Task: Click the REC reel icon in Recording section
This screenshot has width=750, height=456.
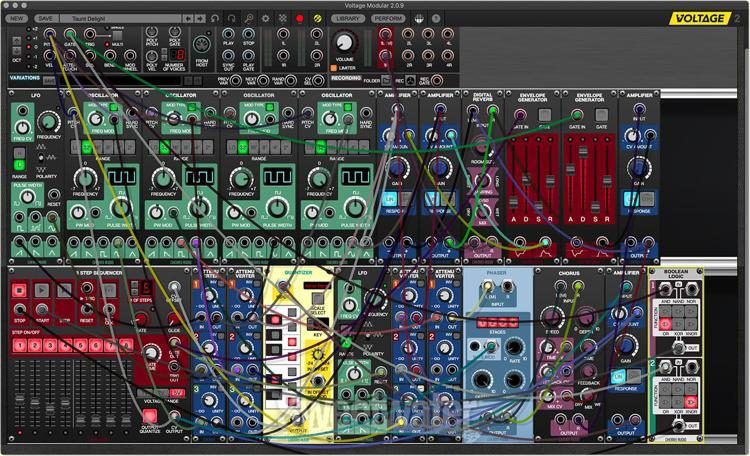Action: pos(410,80)
